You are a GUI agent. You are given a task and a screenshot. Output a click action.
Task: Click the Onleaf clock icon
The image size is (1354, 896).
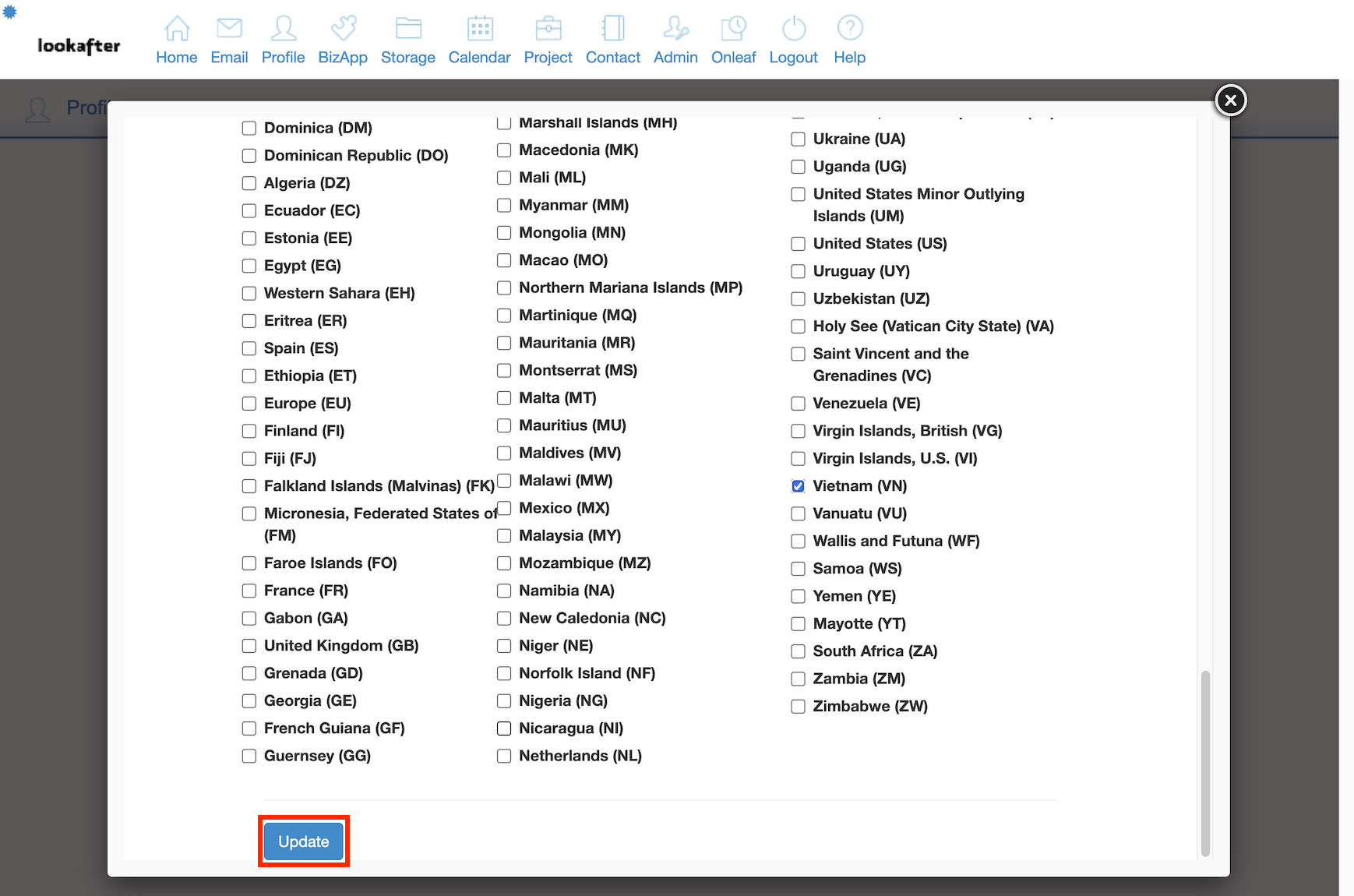(733, 29)
